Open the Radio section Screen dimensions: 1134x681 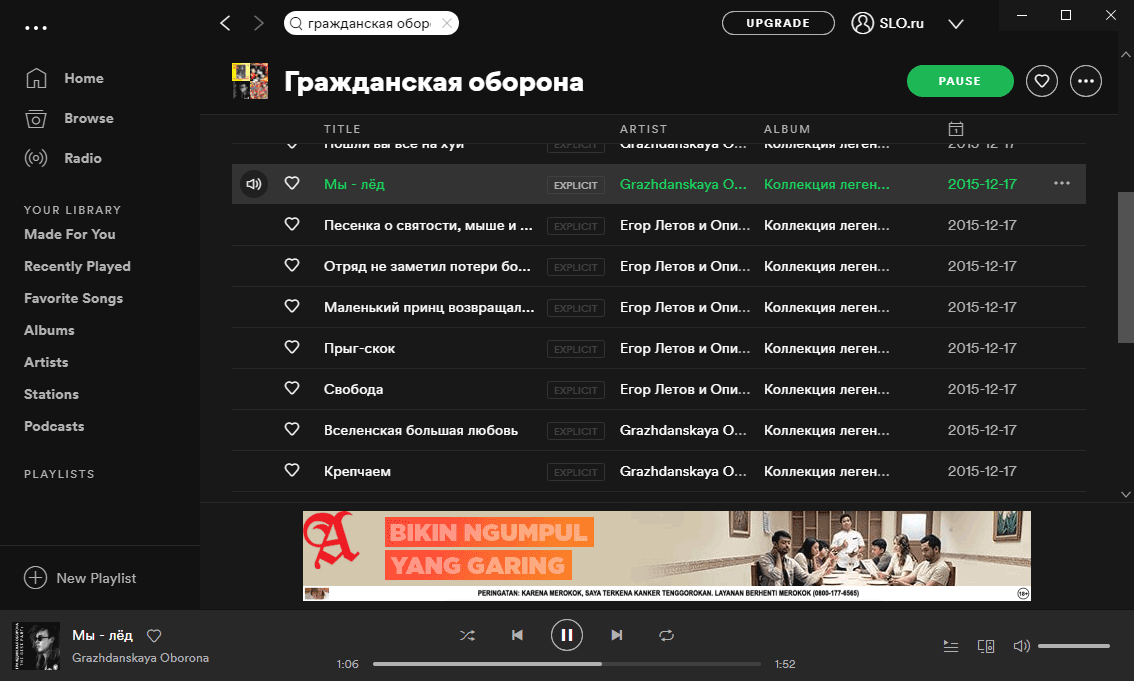(63, 158)
